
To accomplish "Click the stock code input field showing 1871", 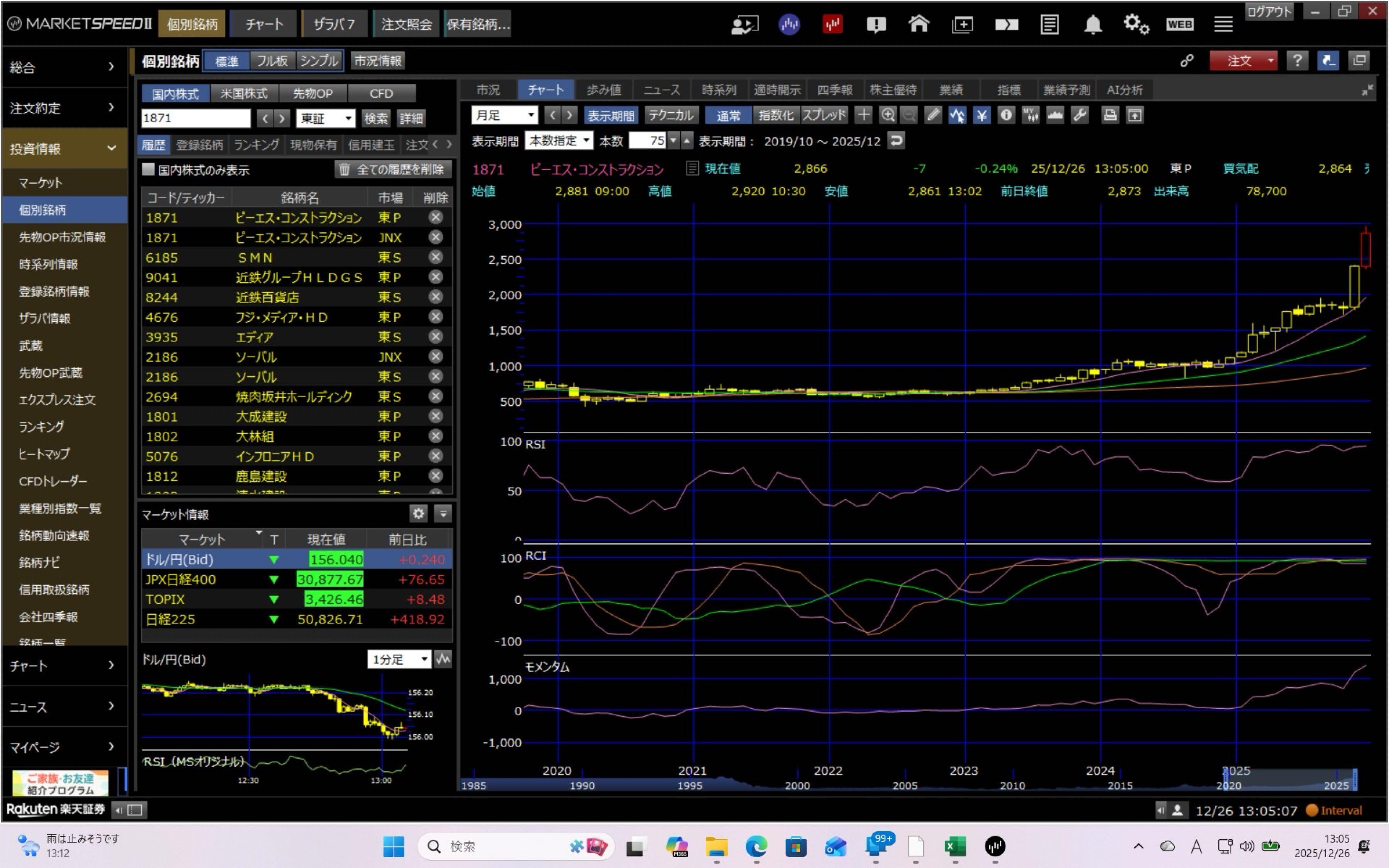I will point(195,118).
